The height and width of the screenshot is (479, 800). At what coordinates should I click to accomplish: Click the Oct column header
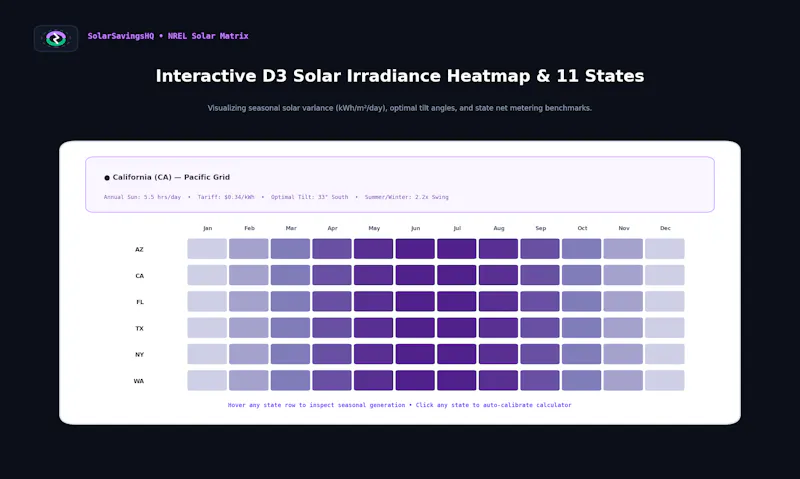pos(582,228)
